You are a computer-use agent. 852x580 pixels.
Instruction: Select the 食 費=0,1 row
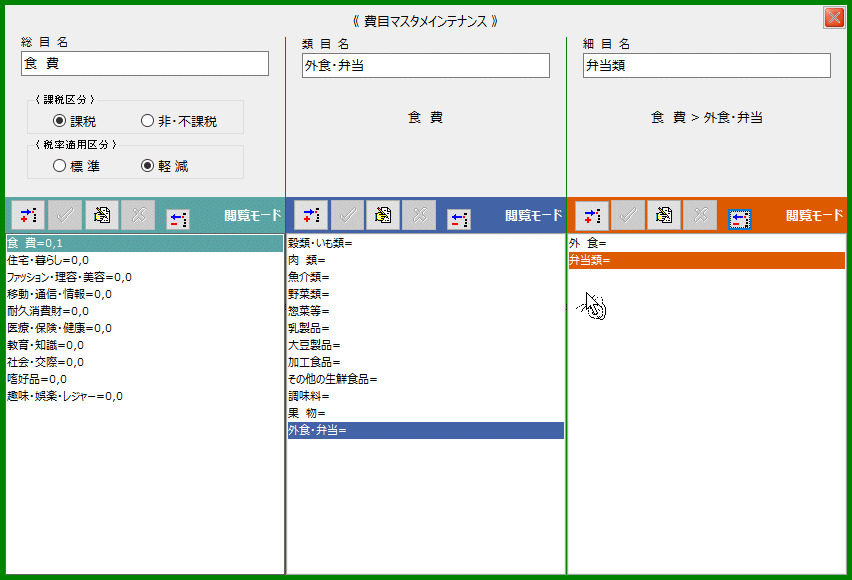coord(145,244)
